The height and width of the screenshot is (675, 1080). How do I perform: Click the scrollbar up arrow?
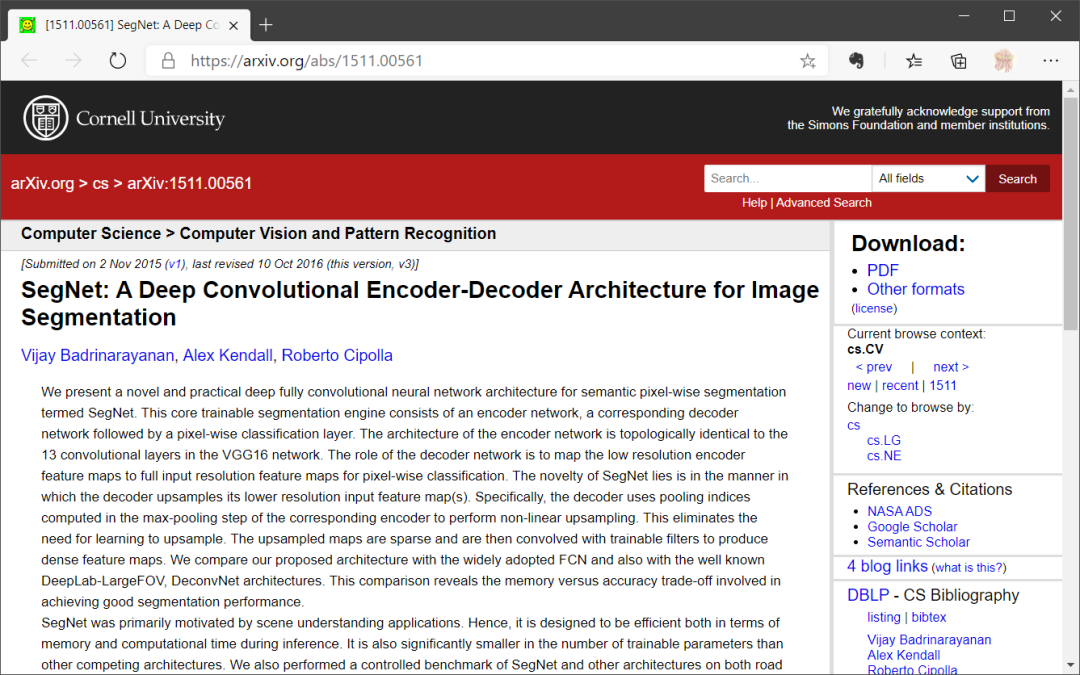(x=1070, y=90)
